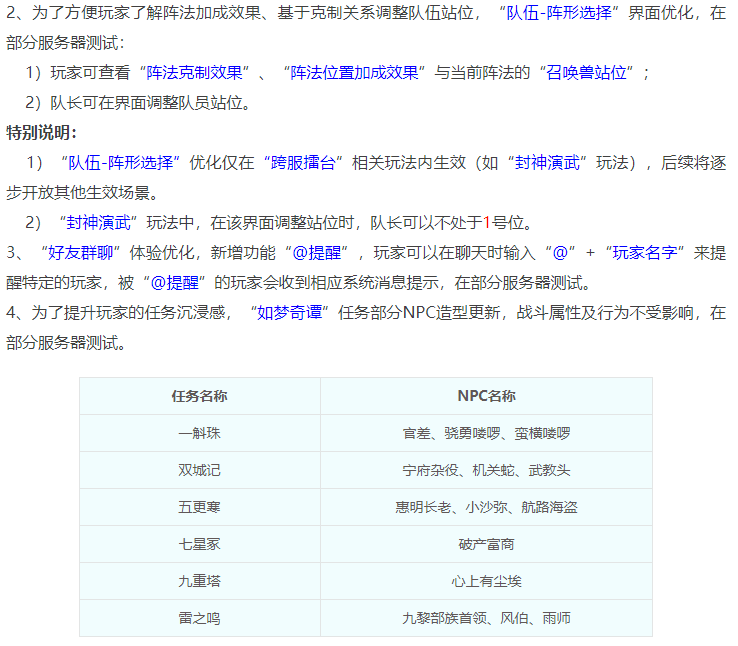Image resolution: width=738 pixels, height=646 pixels.
Task: Pick the “五更寒” task name cell
Action: [199, 507]
